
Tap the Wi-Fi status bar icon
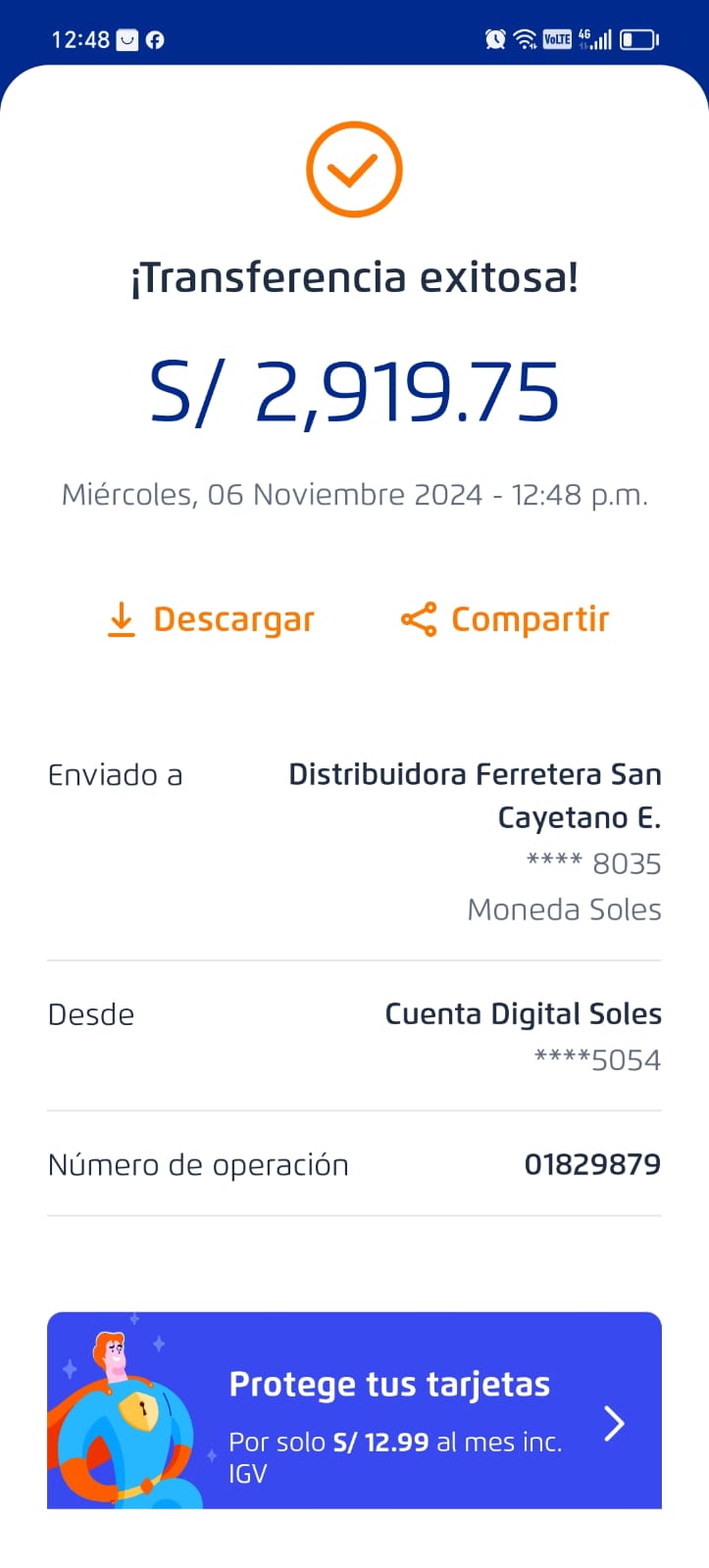(526, 39)
